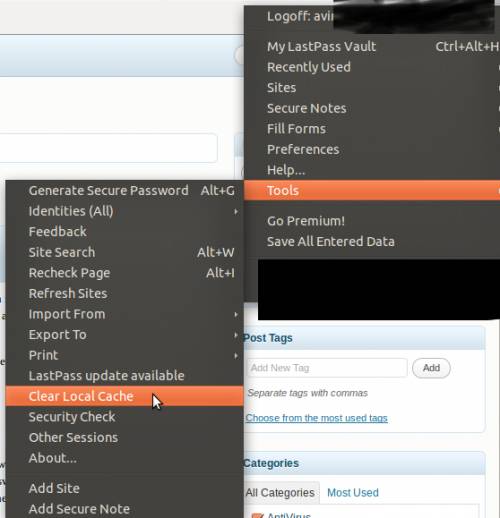Click Go Premium! in the menu
The image size is (500, 518).
pos(372,221)
